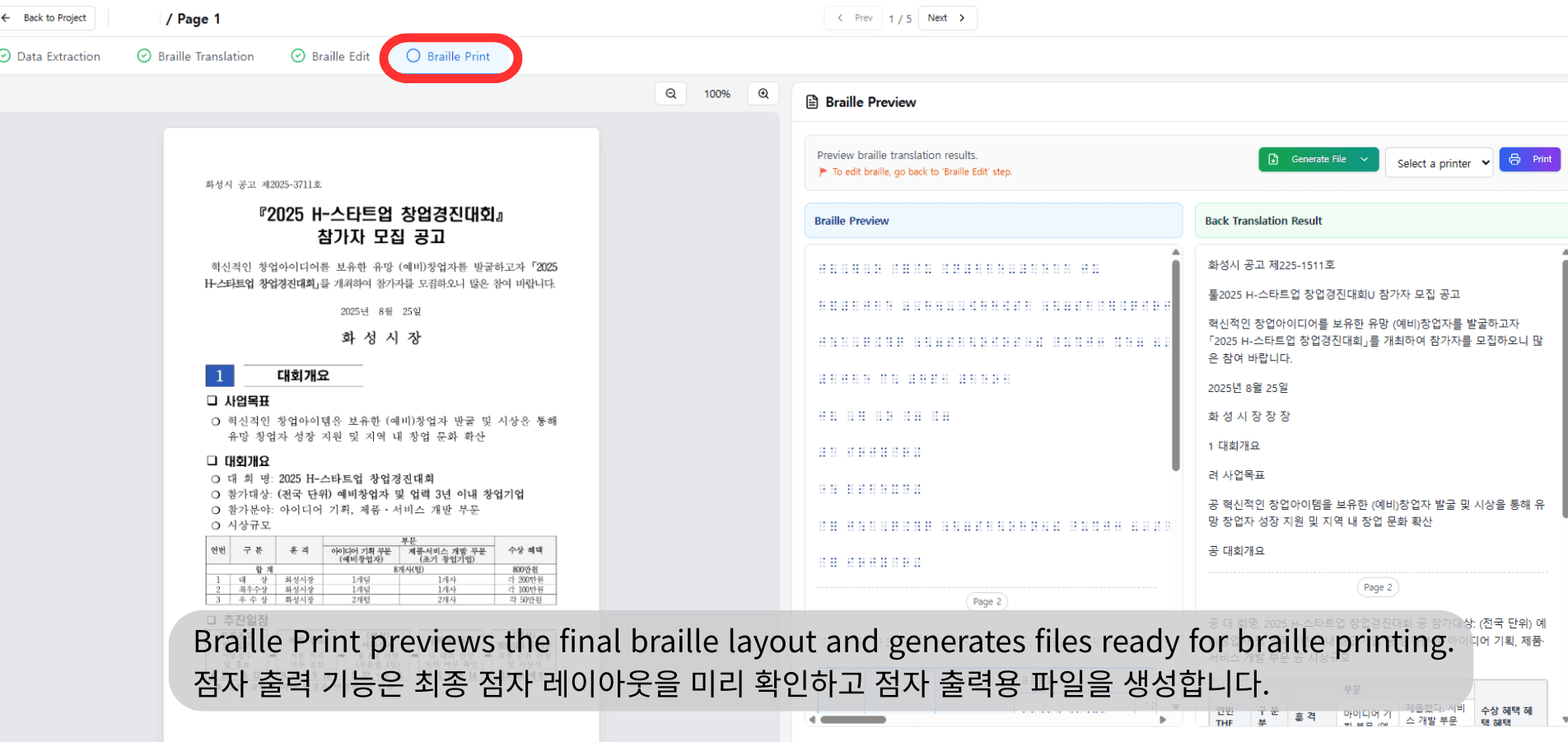Viewport: 1568px width, 742px height.
Task: Click the zoom in magnifier icon
Action: [x=763, y=94]
